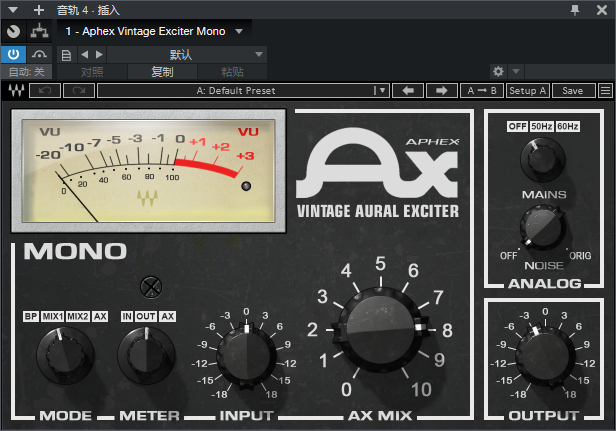Image resolution: width=616 pixels, height=431 pixels.
Task: Pin the plugin window
Action: (575, 10)
